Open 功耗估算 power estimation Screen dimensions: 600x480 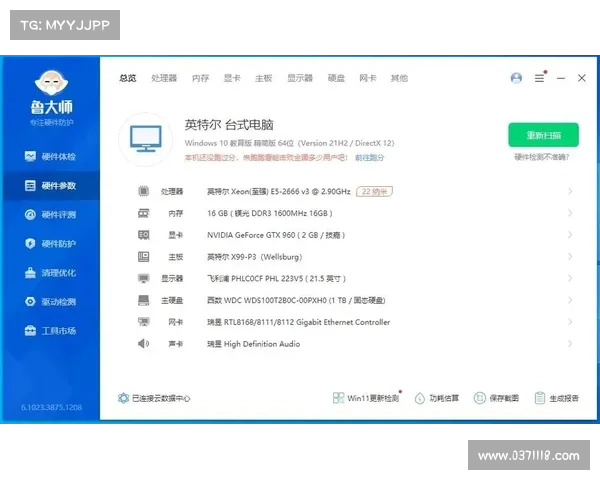[x=437, y=398]
